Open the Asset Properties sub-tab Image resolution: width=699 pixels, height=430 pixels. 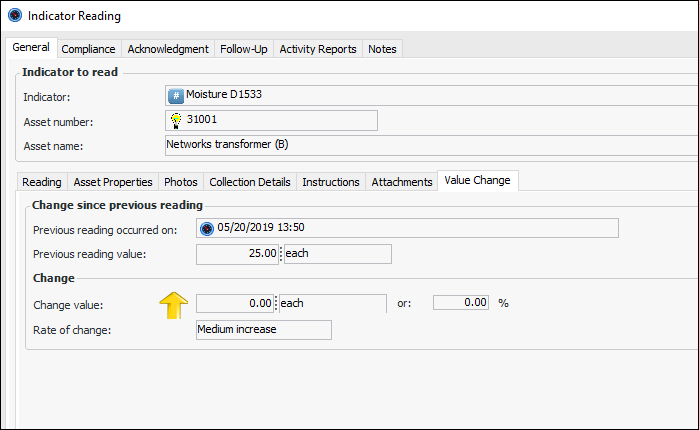pos(113,182)
